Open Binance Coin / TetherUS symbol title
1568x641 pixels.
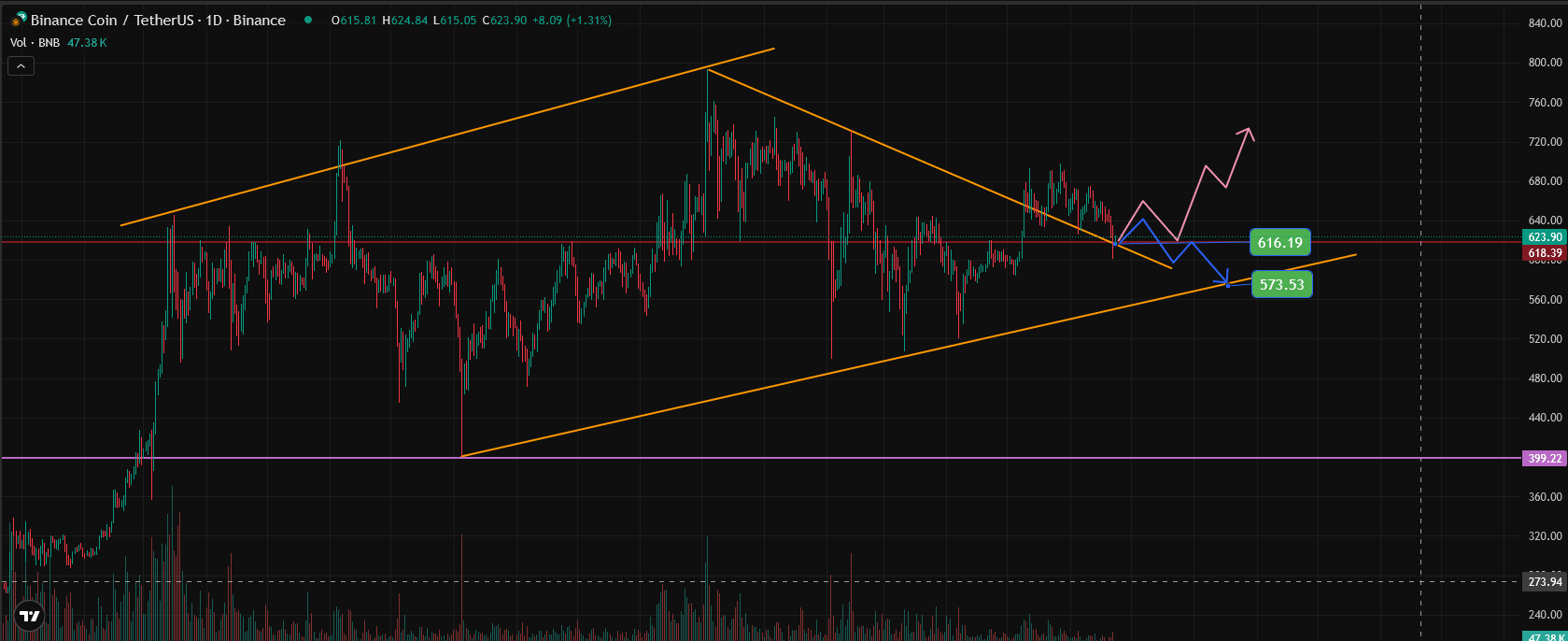[158, 20]
